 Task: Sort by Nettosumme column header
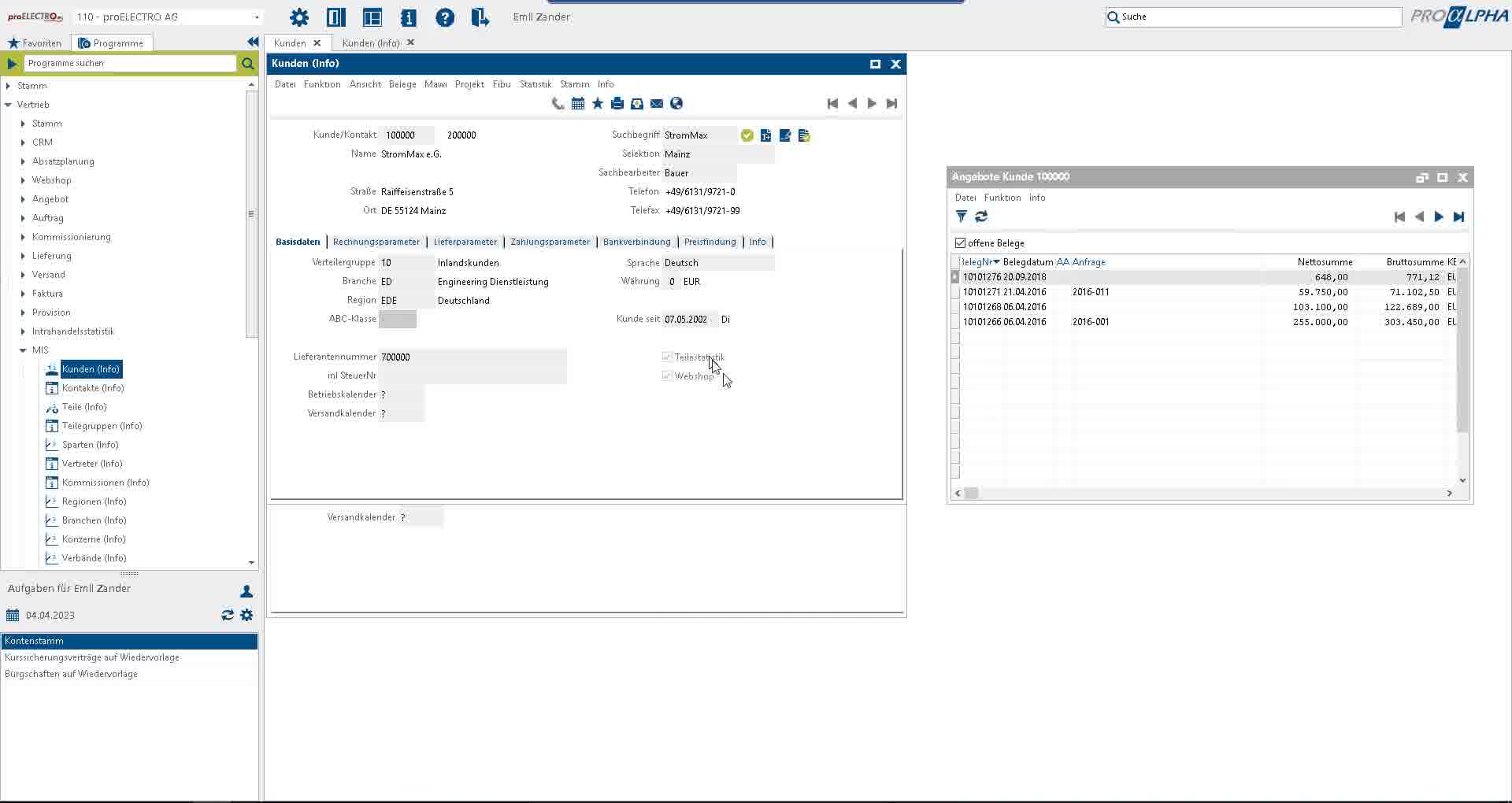point(1325,262)
